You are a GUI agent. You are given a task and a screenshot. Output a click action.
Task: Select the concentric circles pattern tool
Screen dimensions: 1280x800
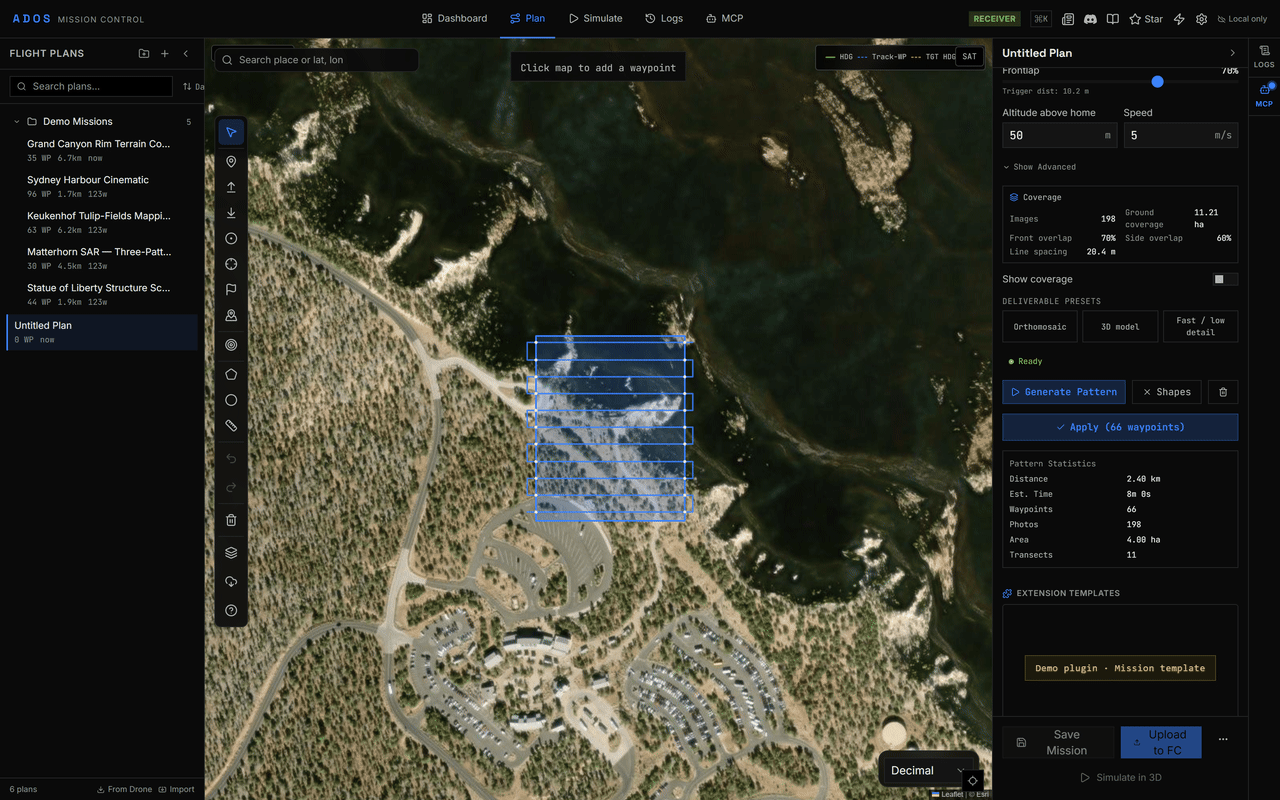click(231, 345)
